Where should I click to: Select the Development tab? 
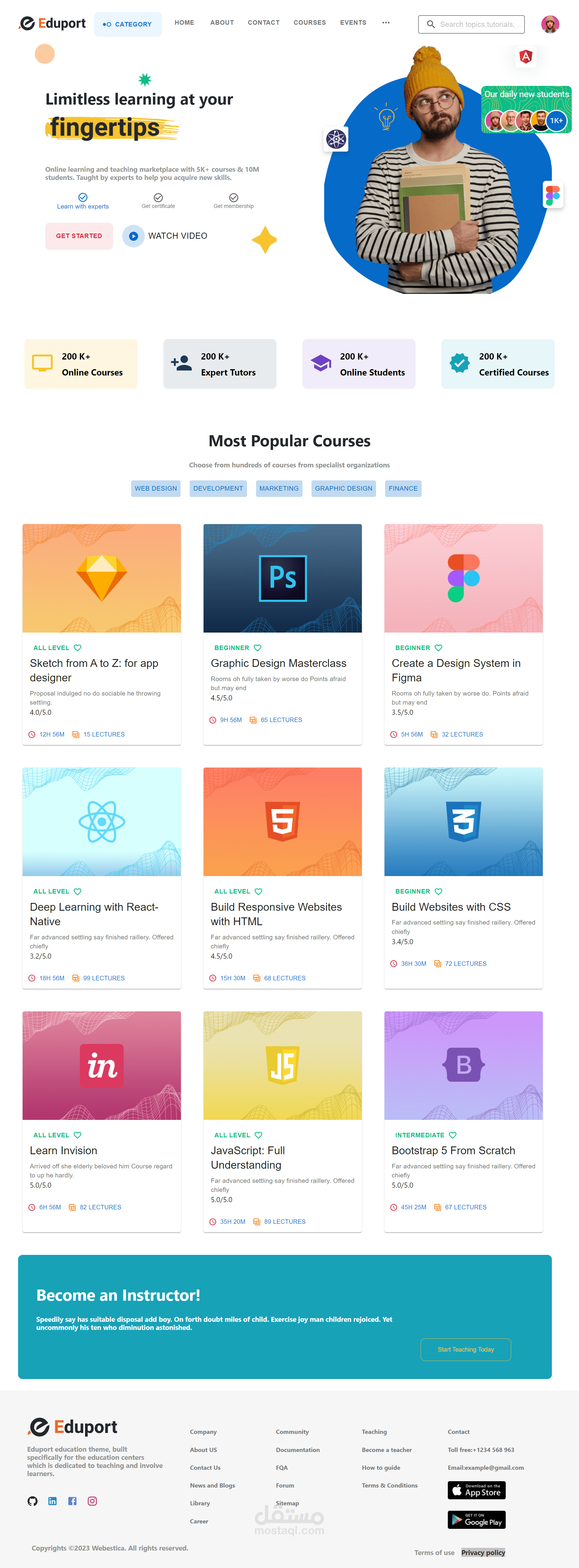point(218,488)
